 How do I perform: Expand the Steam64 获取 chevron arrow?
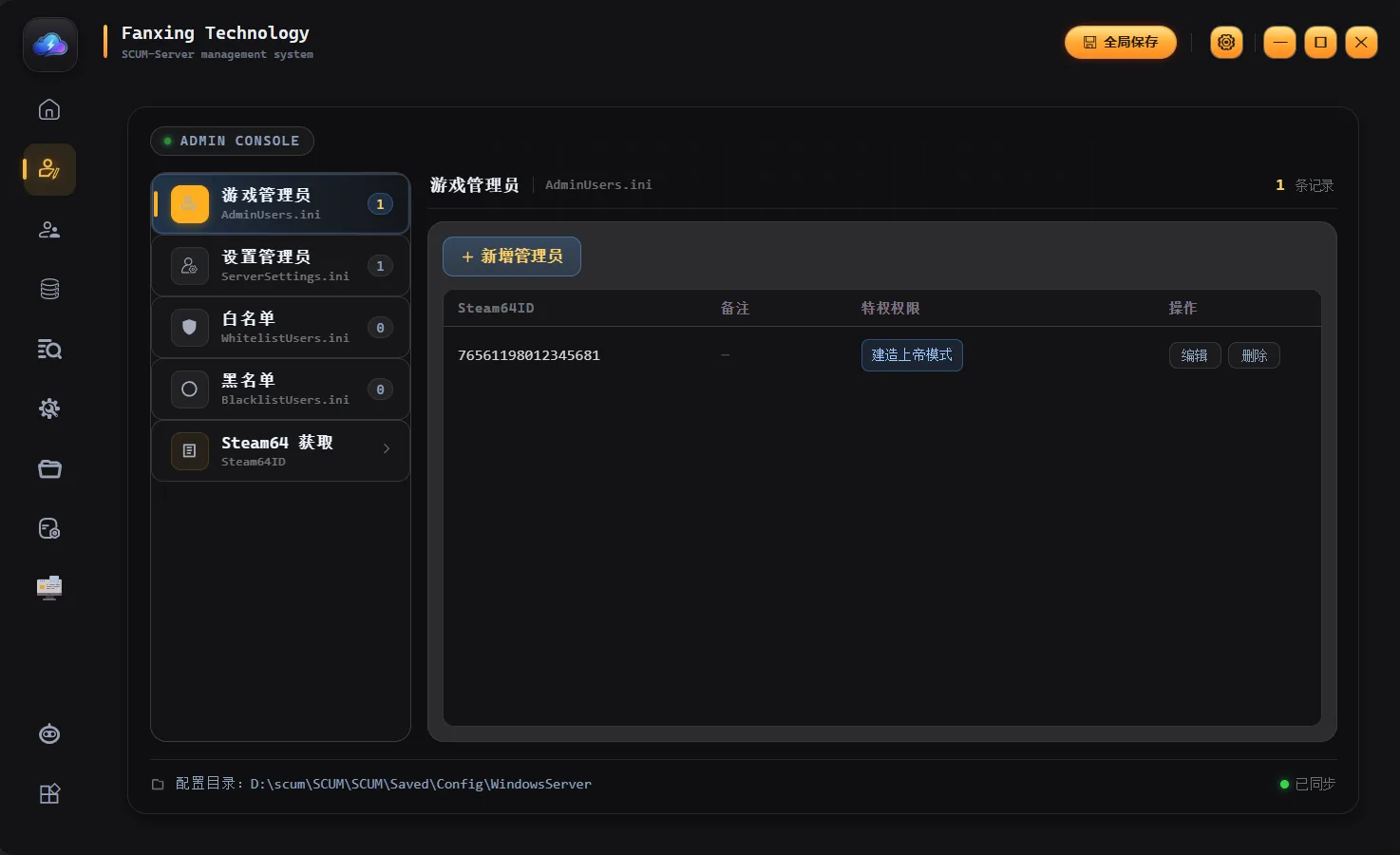(x=387, y=448)
